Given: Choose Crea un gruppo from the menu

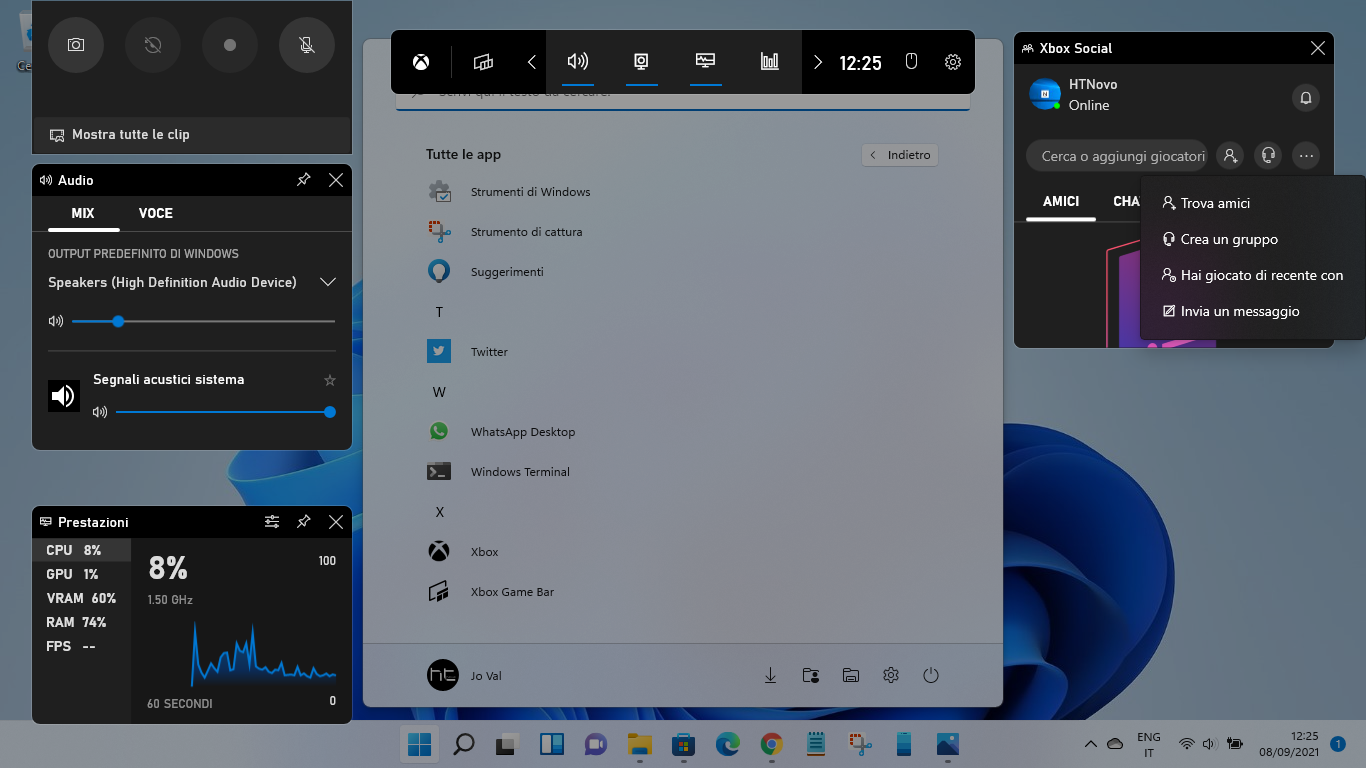Looking at the screenshot, I should pos(1252,239).
